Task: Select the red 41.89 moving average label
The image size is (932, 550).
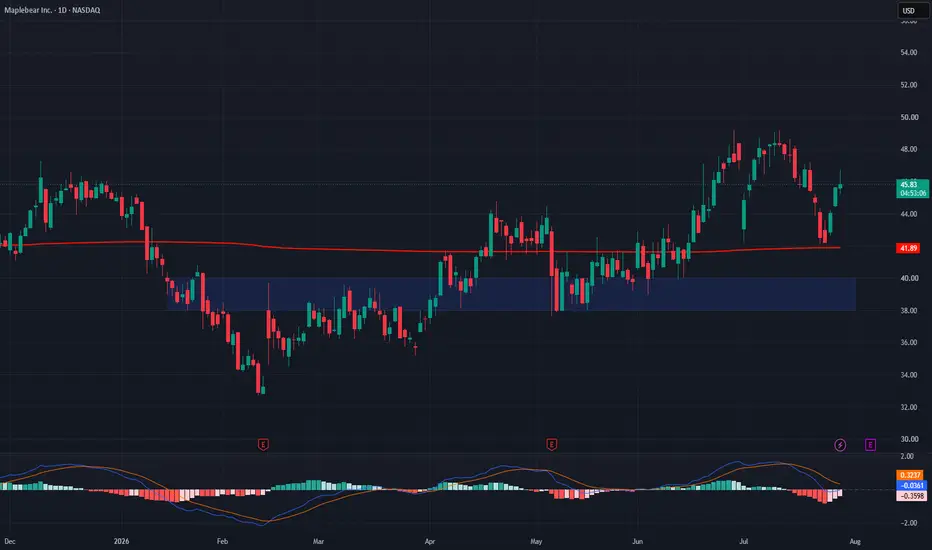Action: (x=908, y=248)
